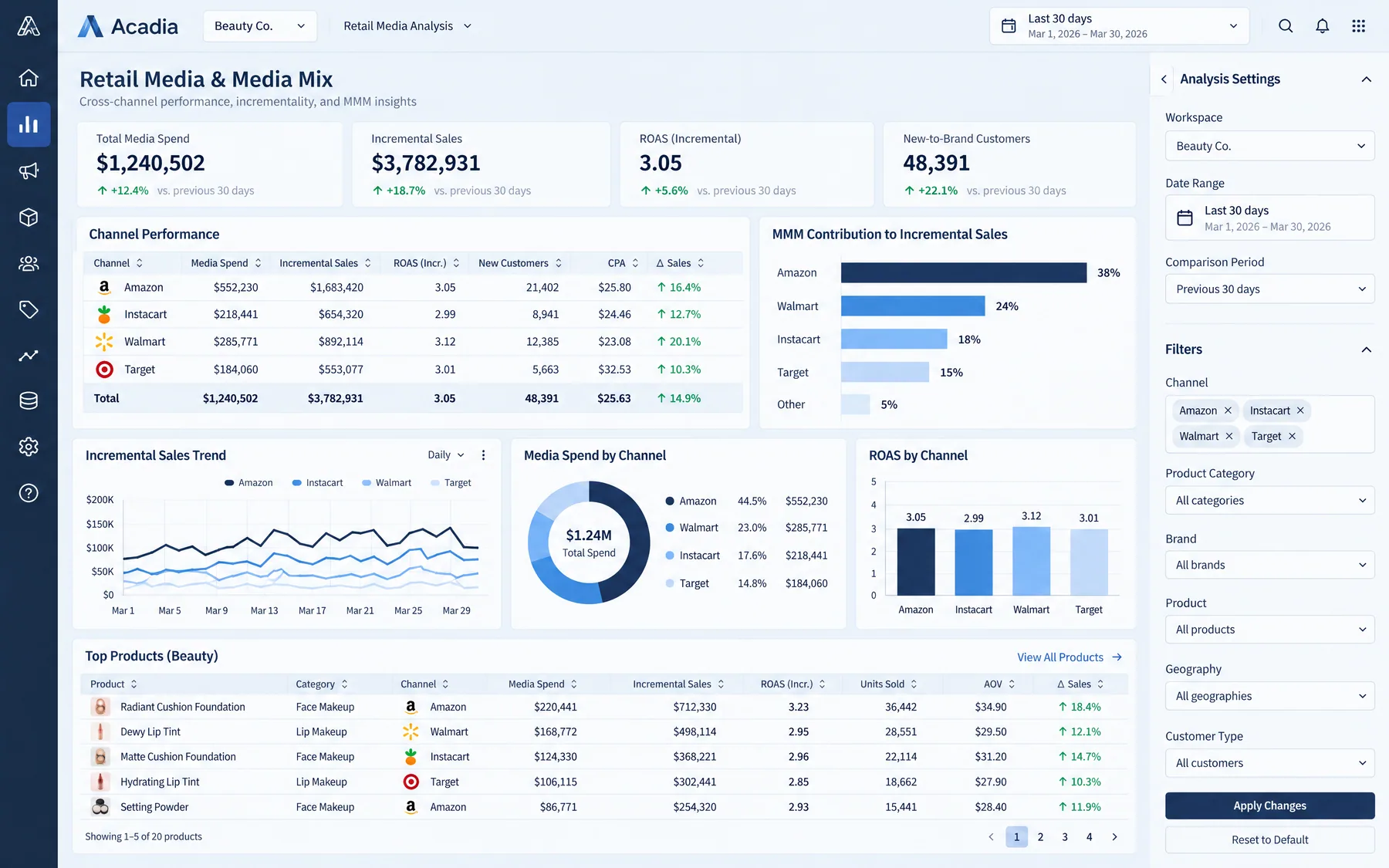Image resolution: width=1389 pixels, height=868 pixels.
Task: Toggle Amazon series in trend legend
Action: pos(248,483)
